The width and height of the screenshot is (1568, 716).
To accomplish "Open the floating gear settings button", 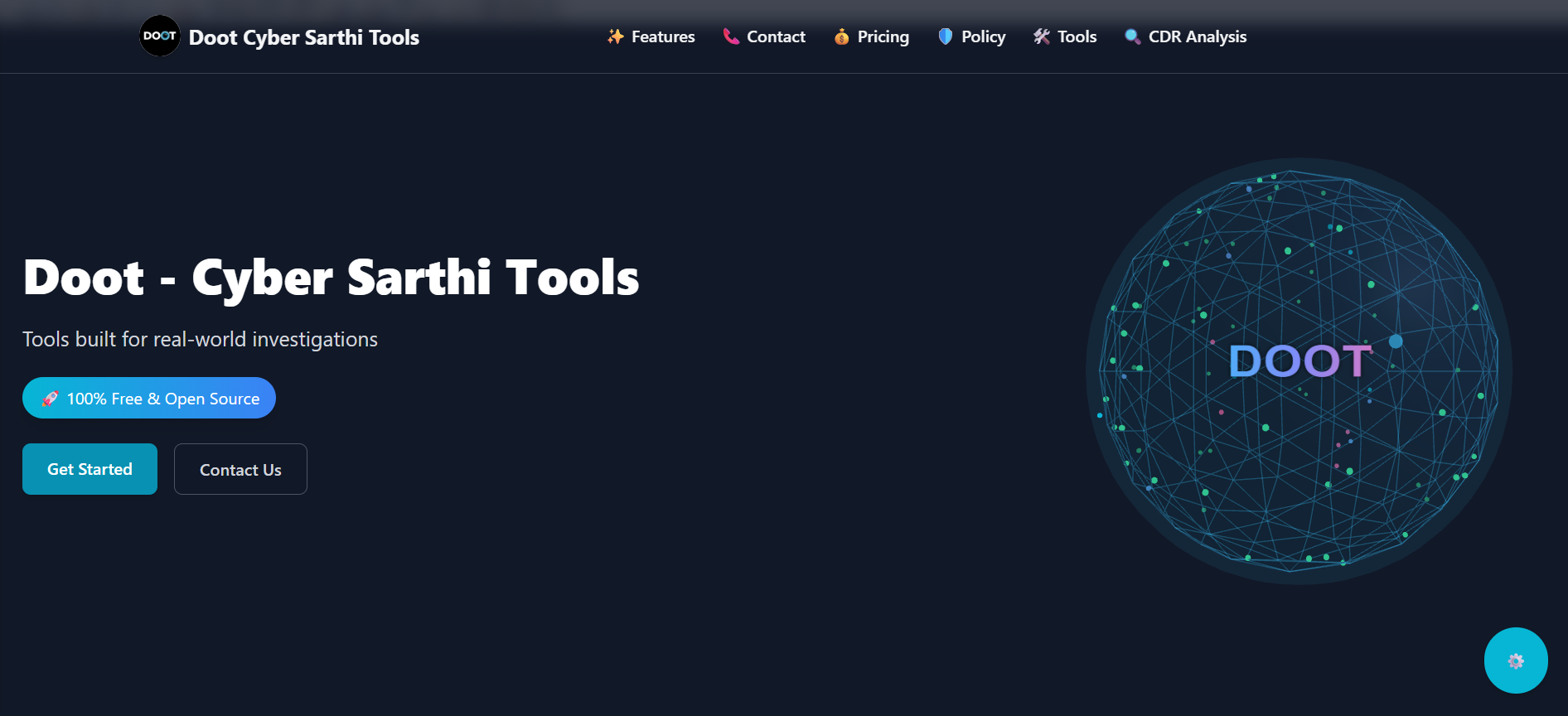I will pyautogui.click(x=1515, y=660).
